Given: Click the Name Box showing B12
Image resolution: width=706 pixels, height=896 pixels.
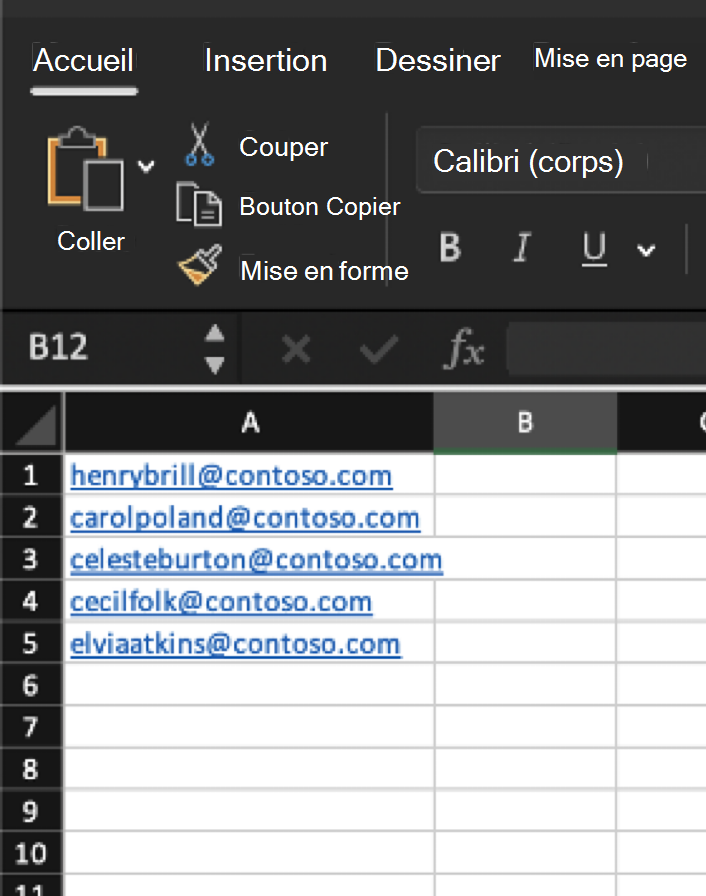Looking at the screenshot, I should coord(58,347).
